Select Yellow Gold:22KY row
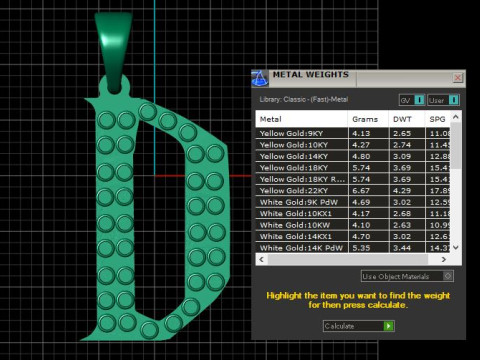 (x=353, y=191)
